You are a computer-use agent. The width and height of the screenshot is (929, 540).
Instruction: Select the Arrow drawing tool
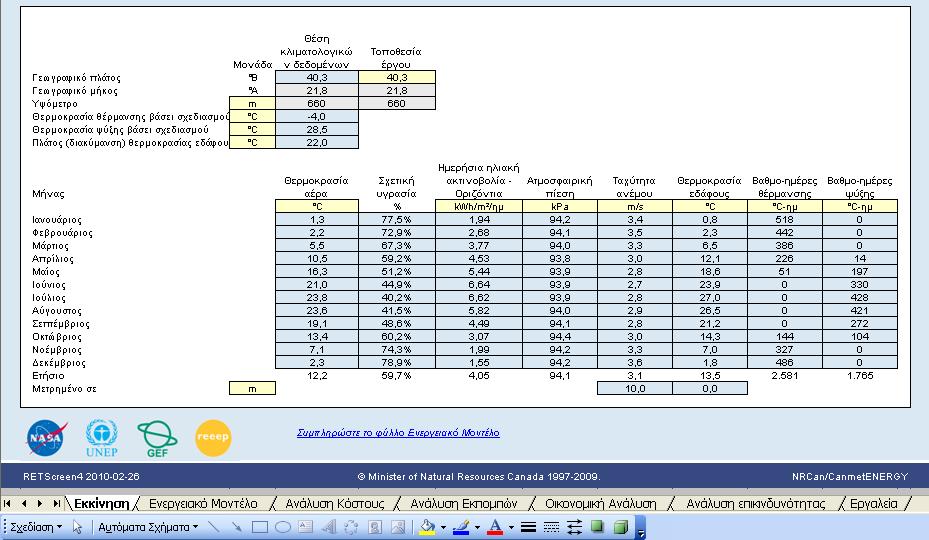coord(236,527)
